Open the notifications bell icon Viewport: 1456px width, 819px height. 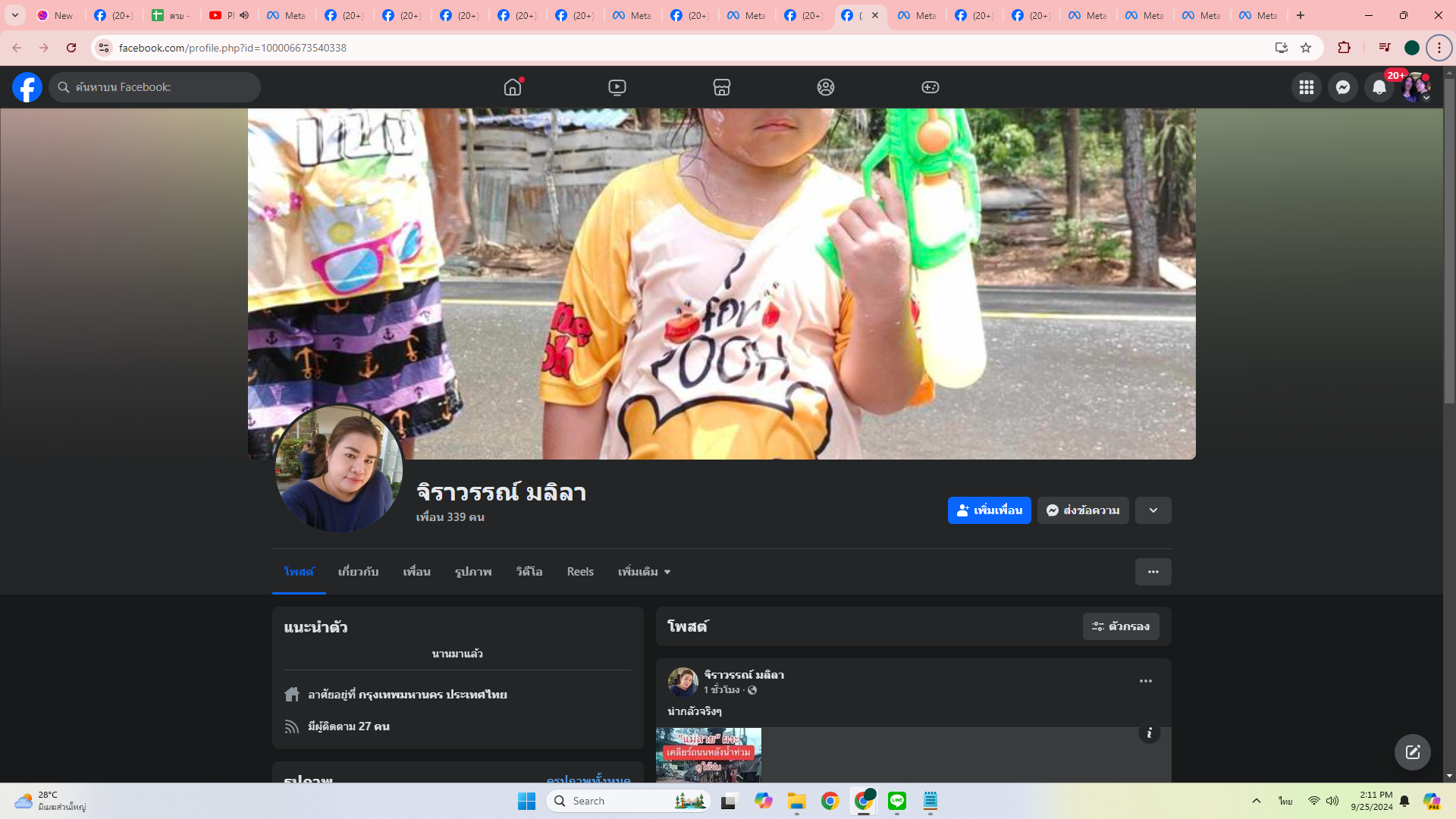[x=1379, y=87]
